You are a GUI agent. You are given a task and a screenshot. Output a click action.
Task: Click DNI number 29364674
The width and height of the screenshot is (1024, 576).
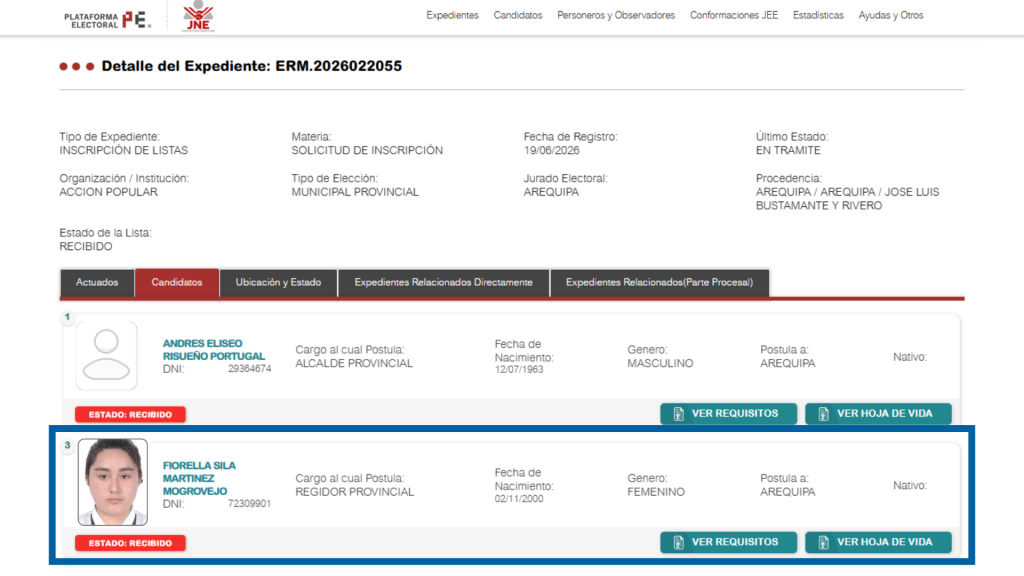click(249, 369)
